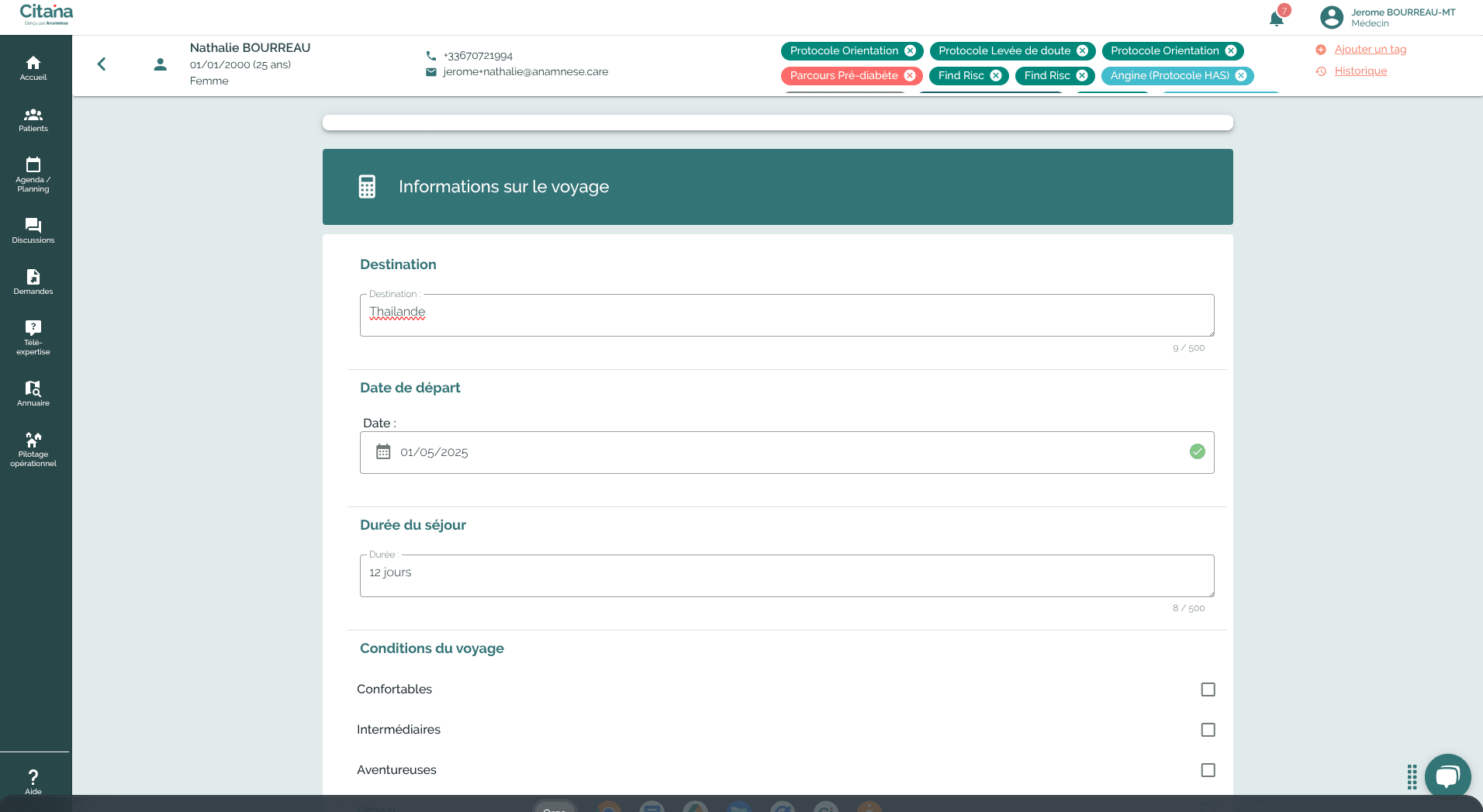Click the patient email address
This screenshot has height=812, width=1483.
coord(526,72)
